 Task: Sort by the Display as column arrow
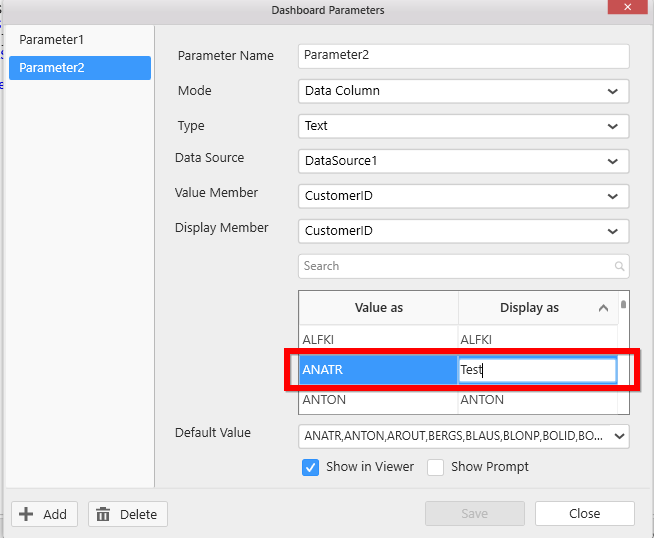click(603, 308)
